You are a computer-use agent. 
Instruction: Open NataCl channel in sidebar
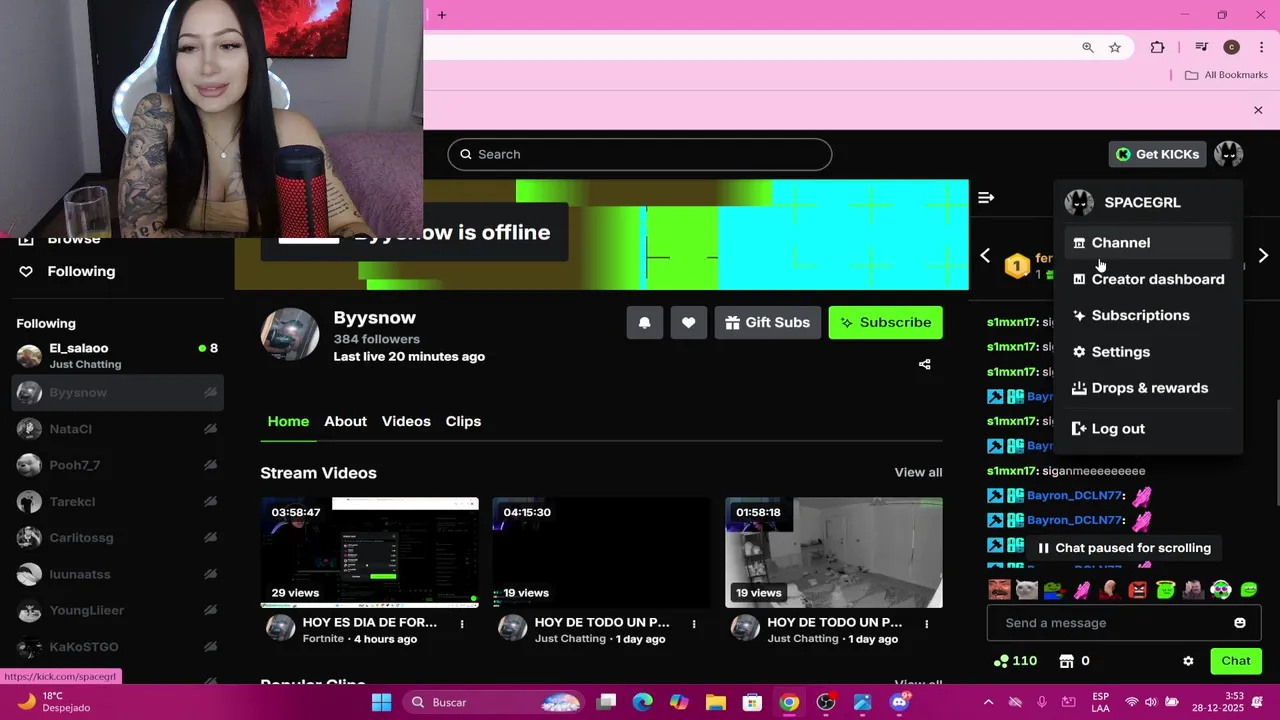point(118,429)
